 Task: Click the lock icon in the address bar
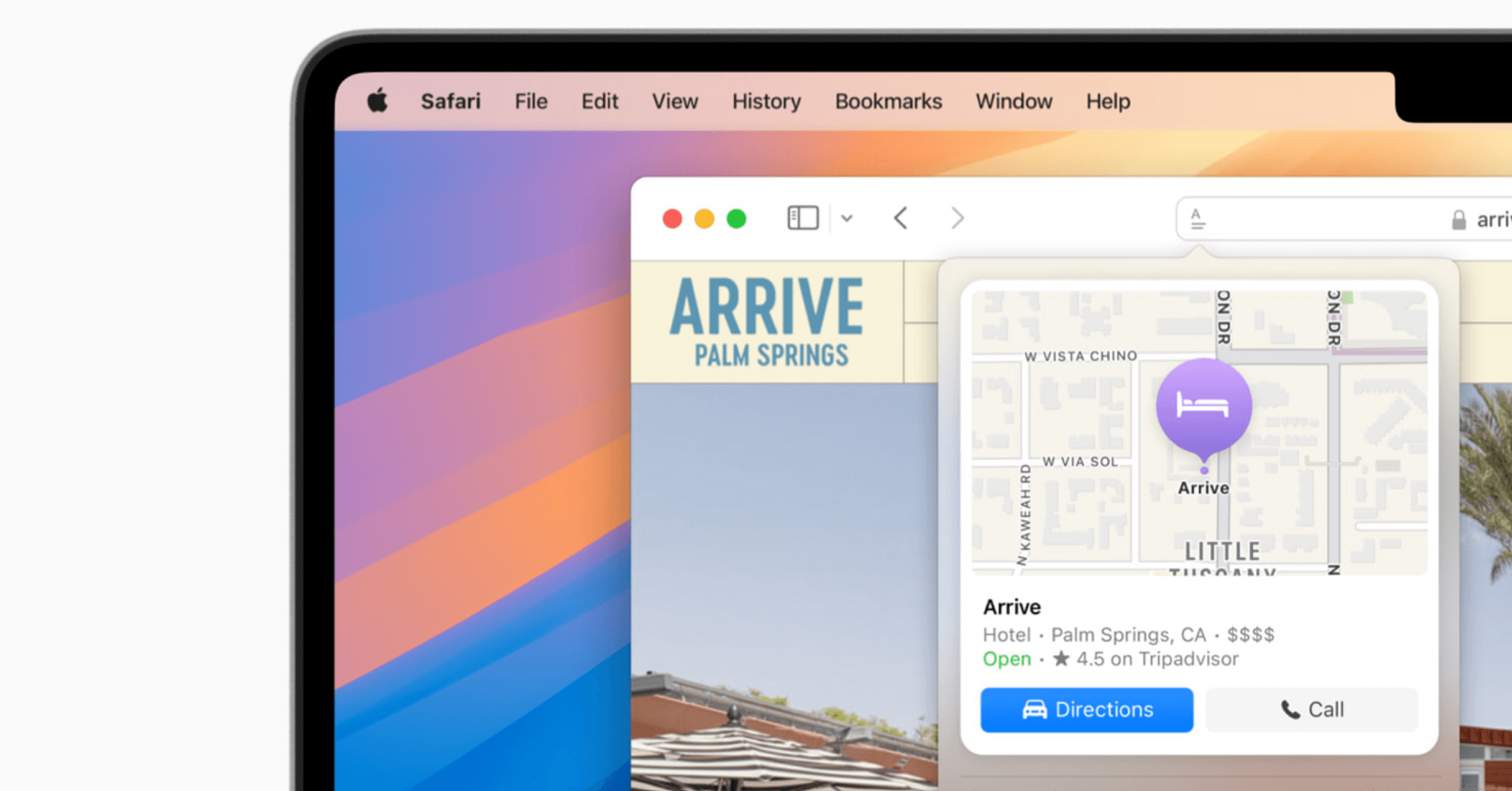point(1458,220)
